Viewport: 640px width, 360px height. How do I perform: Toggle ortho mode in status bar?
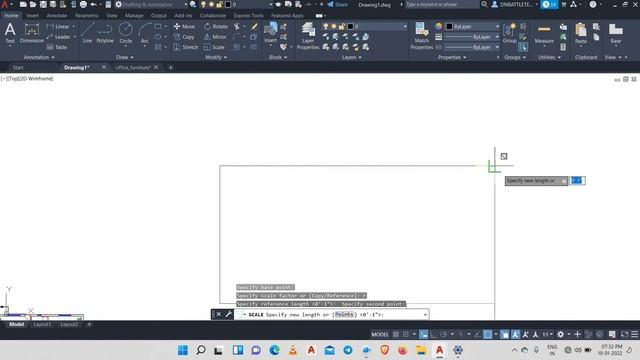tap(433, 334)
